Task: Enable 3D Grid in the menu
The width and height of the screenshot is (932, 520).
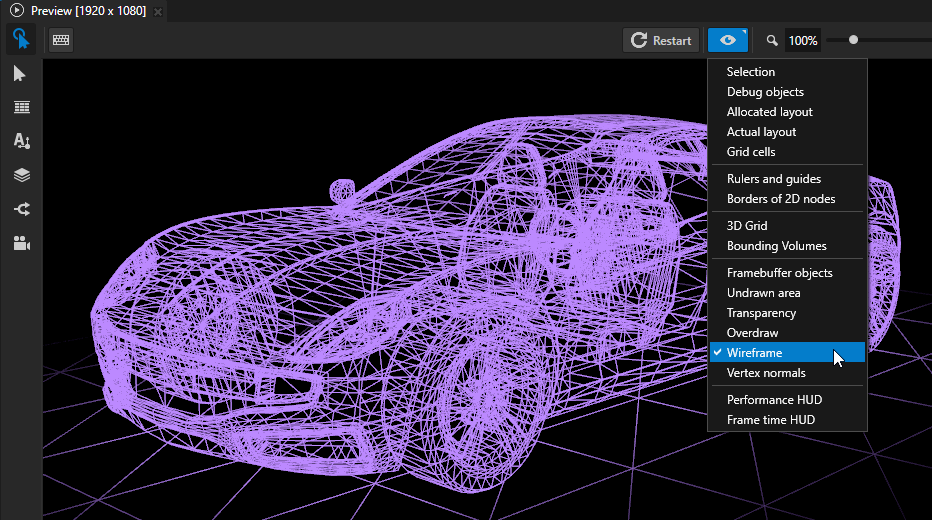Action: click(x=747, y=226)
